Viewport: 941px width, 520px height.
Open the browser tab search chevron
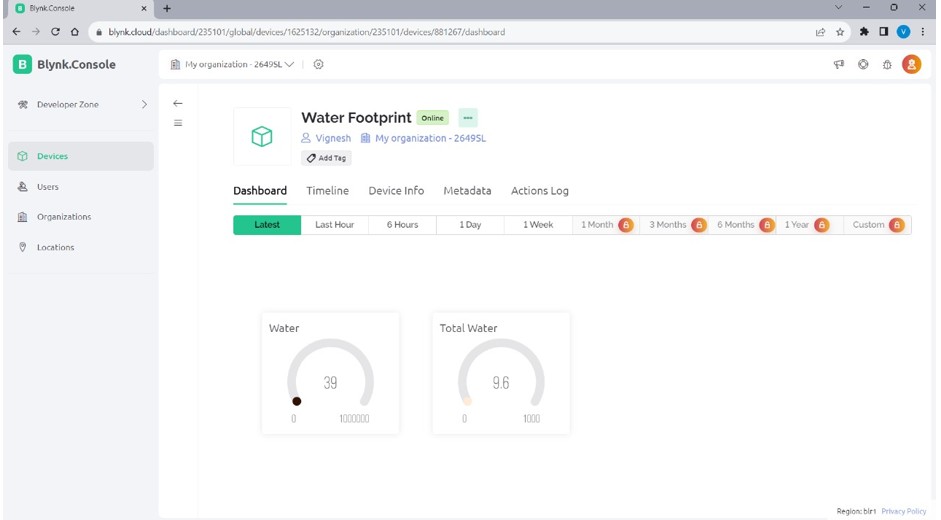click(838, 8)
